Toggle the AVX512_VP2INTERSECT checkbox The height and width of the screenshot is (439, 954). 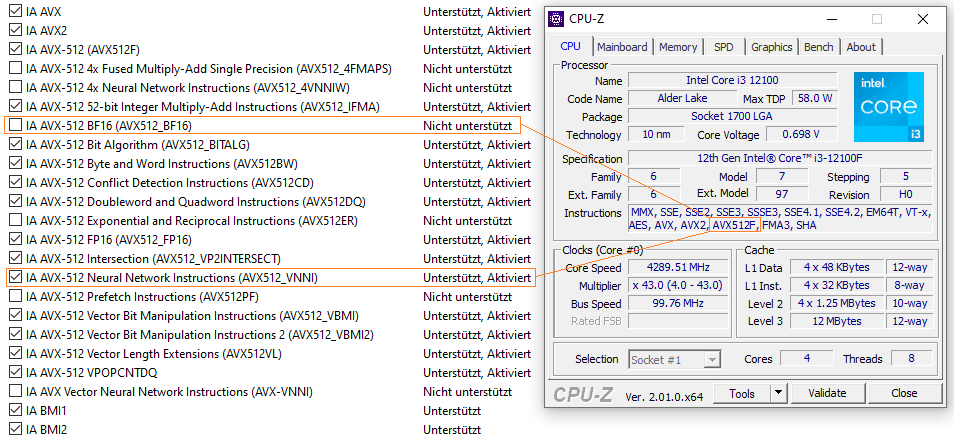(16, 258)
